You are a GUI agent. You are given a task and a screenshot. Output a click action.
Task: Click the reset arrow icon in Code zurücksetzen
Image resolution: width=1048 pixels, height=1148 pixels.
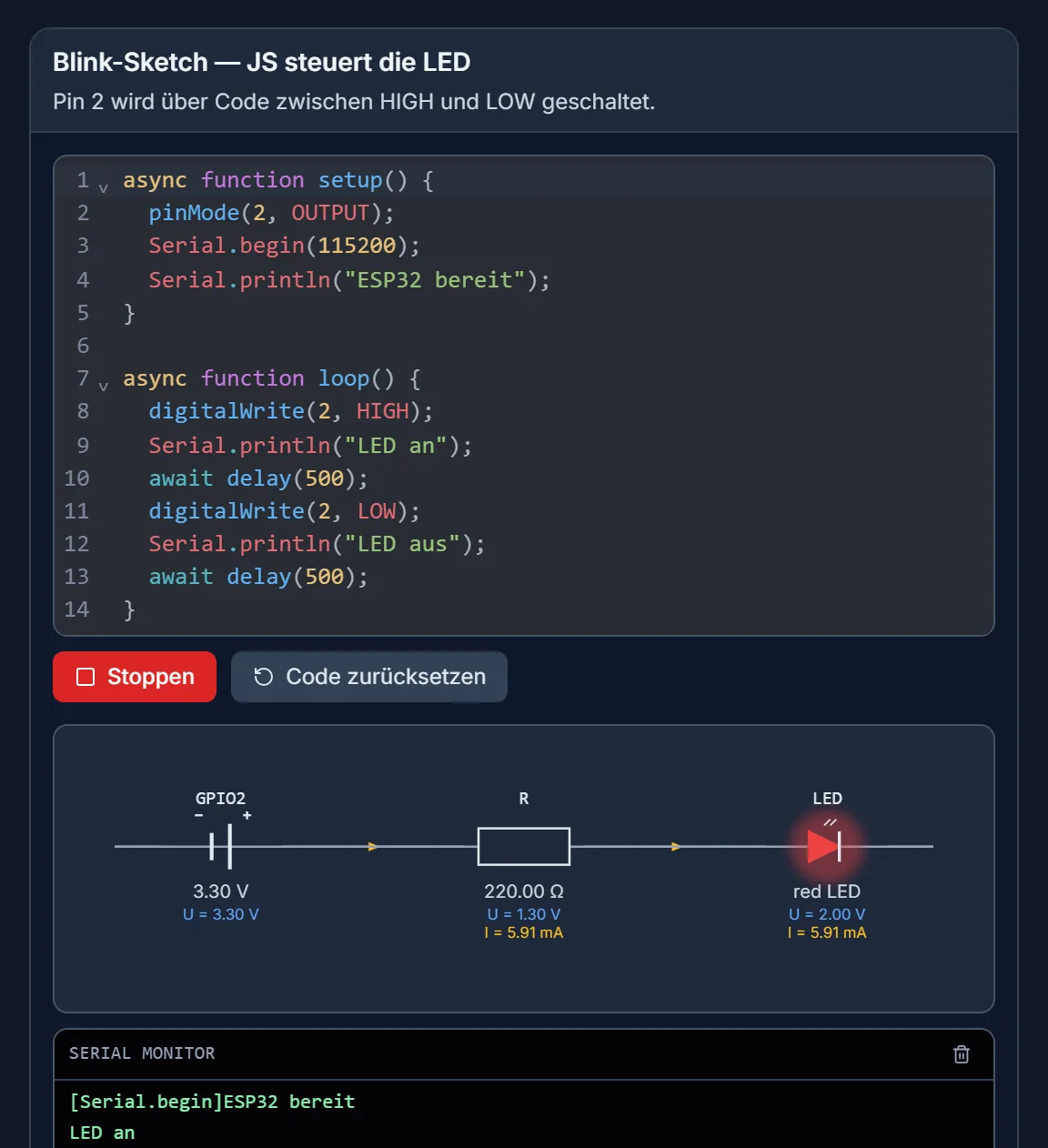click(x=264, y=677)
